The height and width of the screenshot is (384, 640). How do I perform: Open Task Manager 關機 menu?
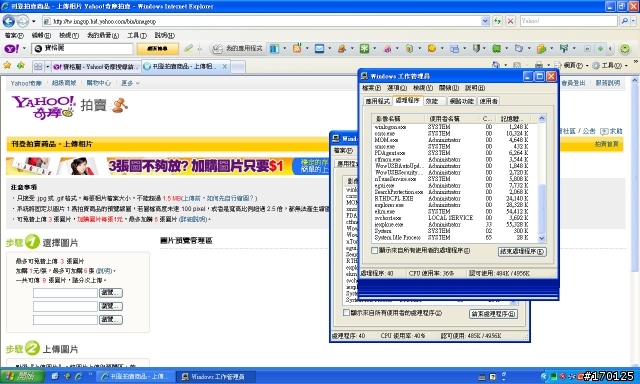click(449, 88)
